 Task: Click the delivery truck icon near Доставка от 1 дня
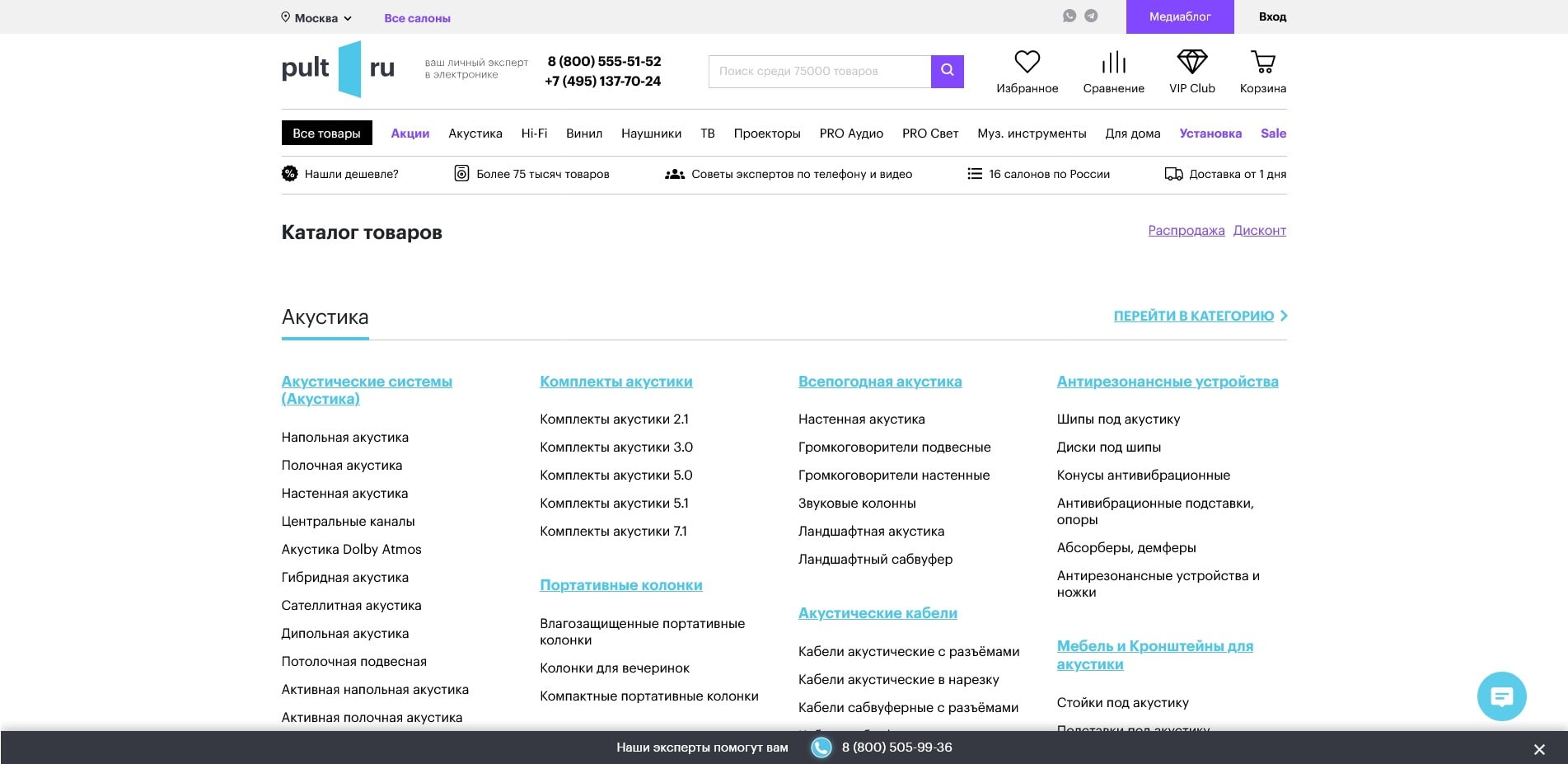pos(1173,174)
